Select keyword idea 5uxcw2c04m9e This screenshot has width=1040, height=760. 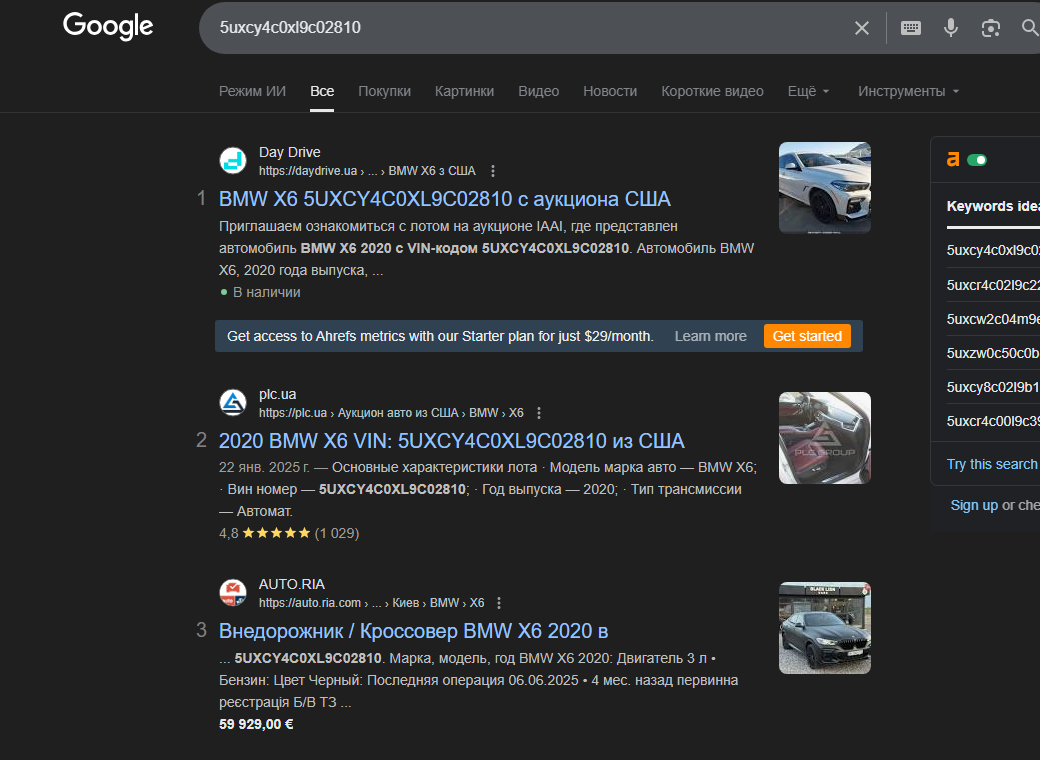coord(993,319)
